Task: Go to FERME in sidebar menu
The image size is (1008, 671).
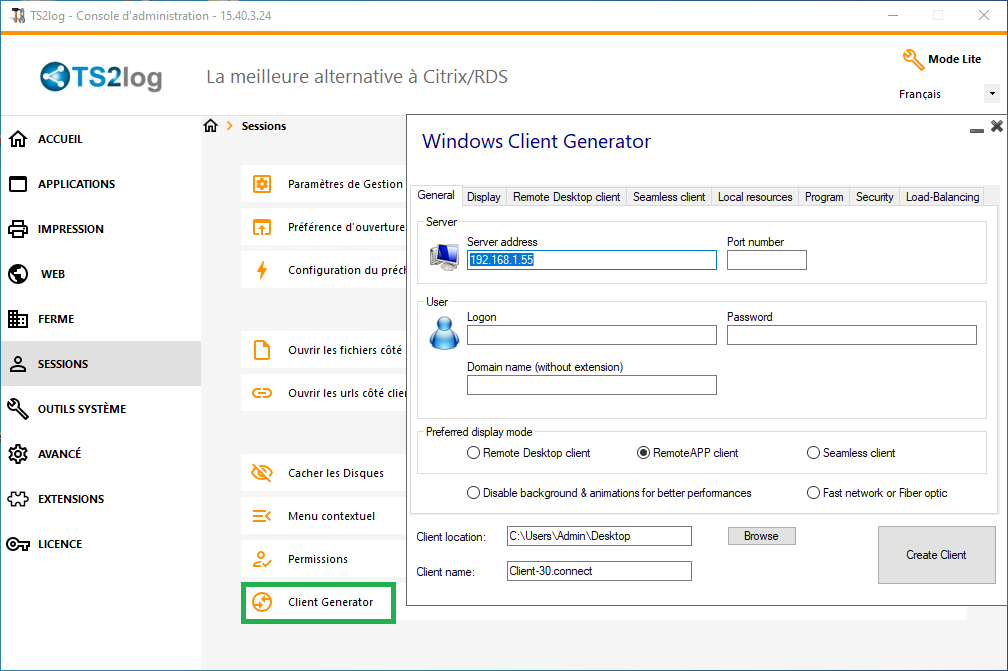Action: click(100, 319)
